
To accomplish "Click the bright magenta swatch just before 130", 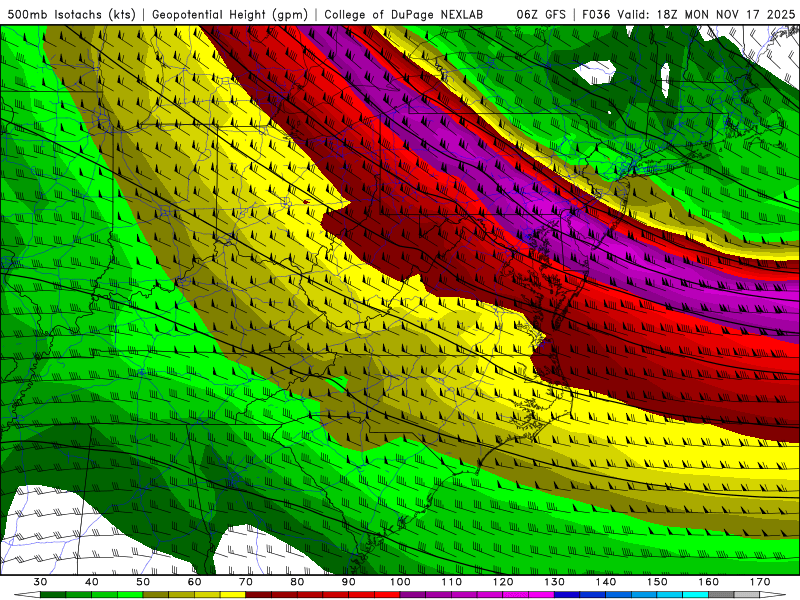I will click(541, 595).
